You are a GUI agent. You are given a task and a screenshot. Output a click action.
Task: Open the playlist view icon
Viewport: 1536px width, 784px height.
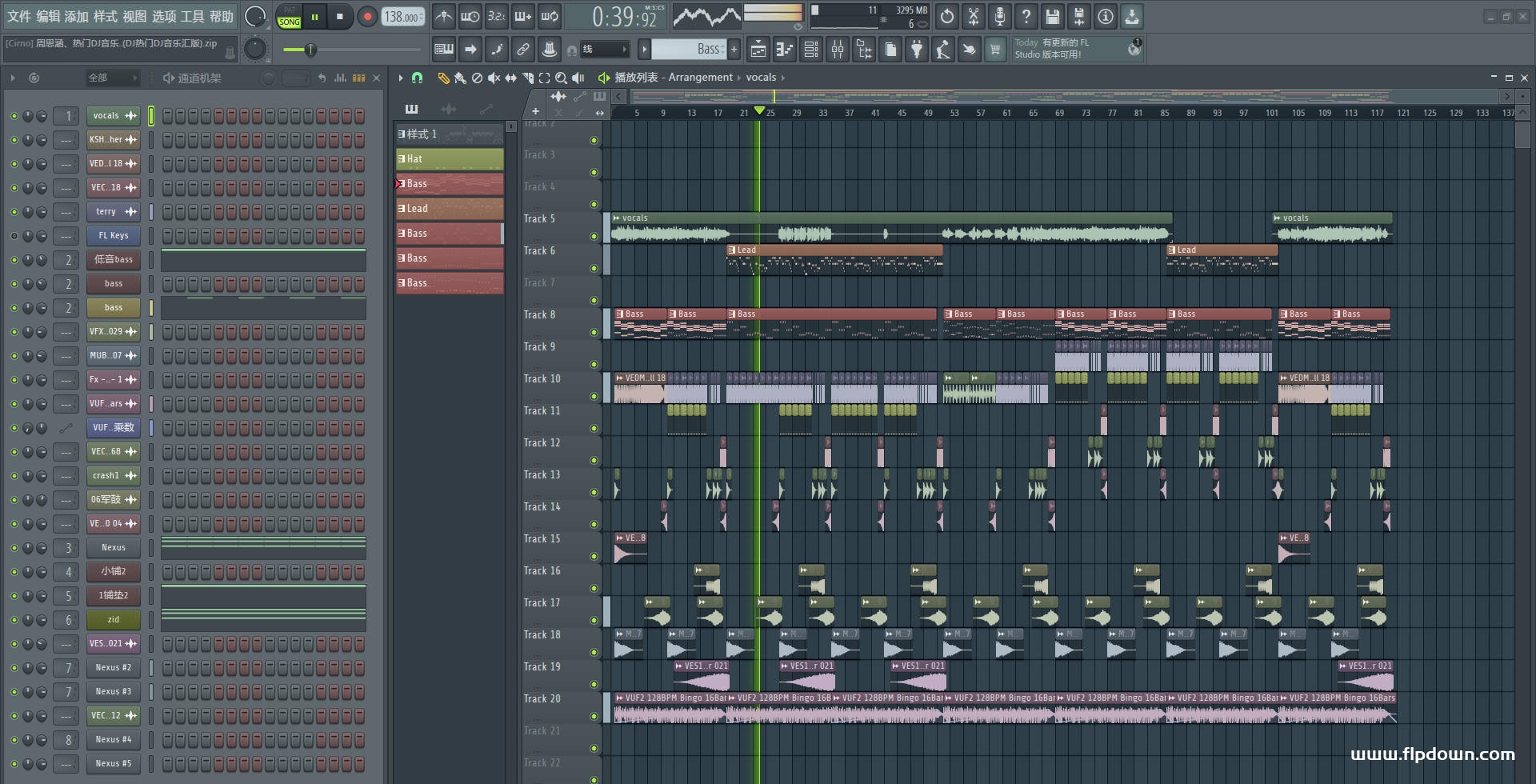758,50
